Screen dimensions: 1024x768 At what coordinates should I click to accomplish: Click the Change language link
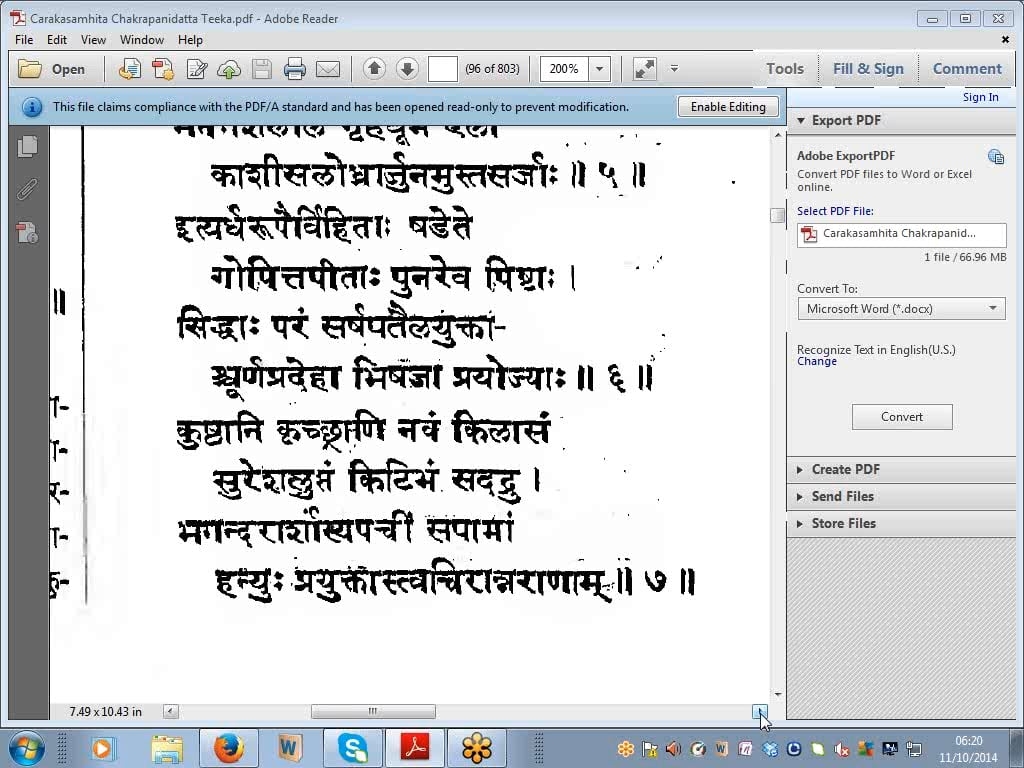tap(817, 362)
